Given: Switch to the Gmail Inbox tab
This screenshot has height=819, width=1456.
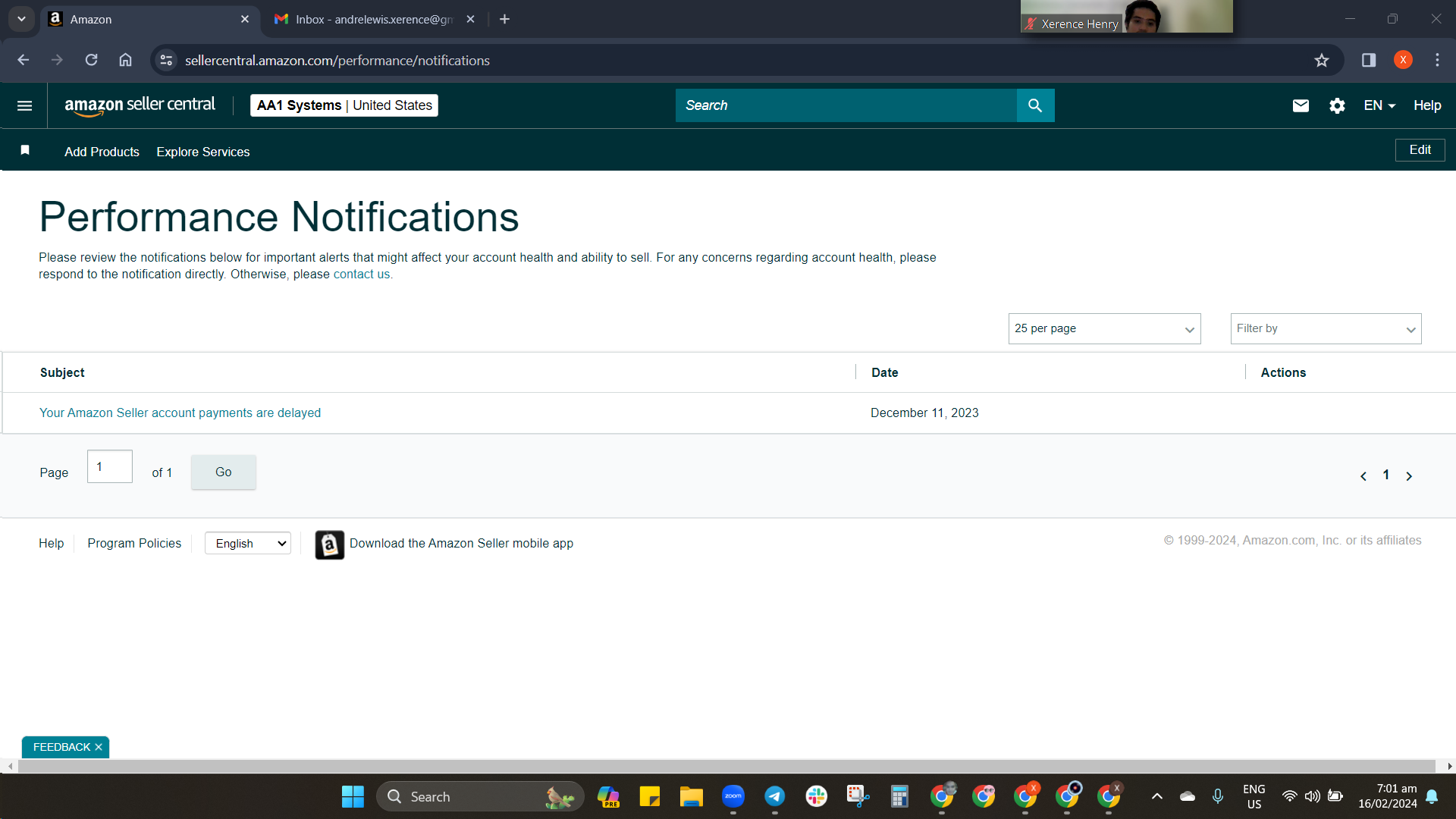Looking at the screenshot, I should click(x=375, y=19).
